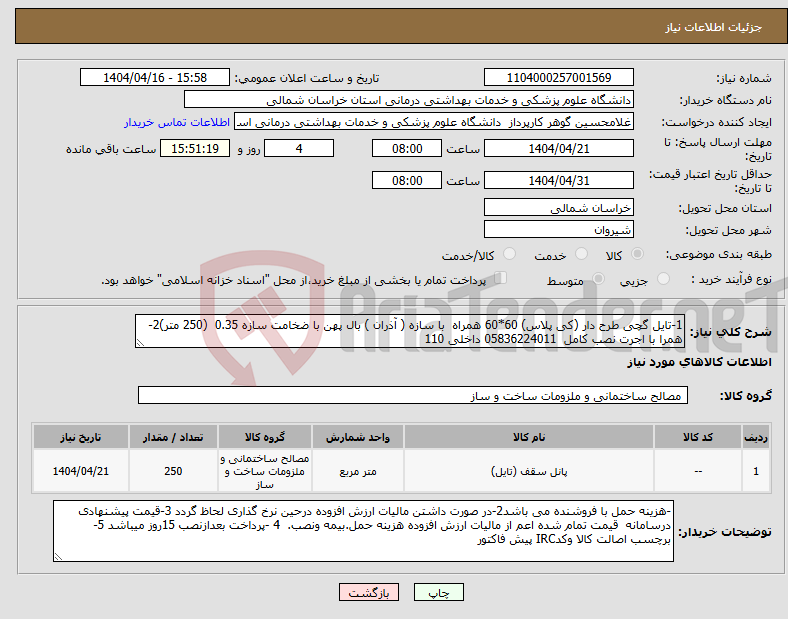
Task: Click the response deadline date 1404/04/21 field
Action: (x=558, y=148)
